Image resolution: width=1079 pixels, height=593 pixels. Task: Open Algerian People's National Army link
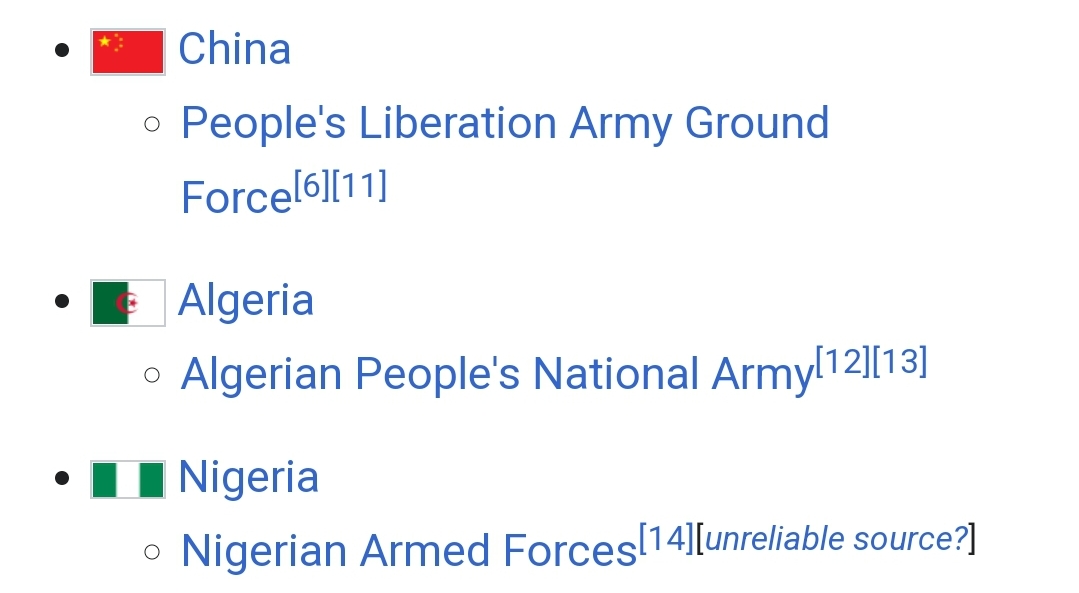(x=498, y=374)
